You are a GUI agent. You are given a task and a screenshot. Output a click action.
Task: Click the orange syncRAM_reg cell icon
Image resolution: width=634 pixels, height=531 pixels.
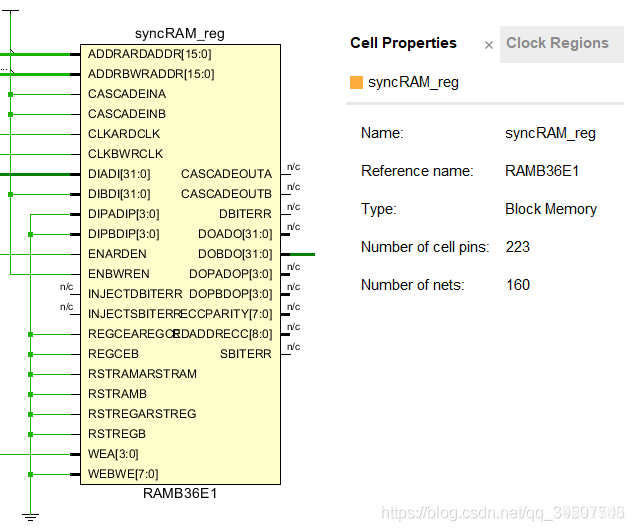tap(356, 83)
